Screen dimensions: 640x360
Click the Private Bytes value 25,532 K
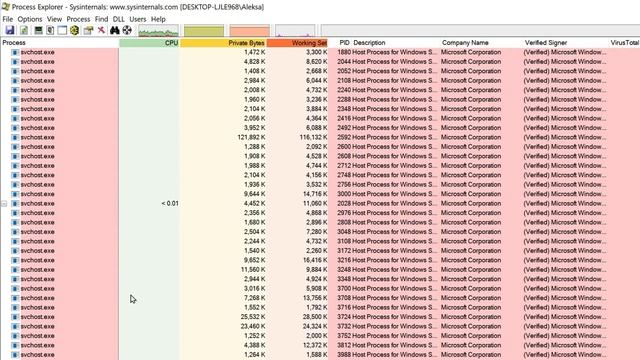tap(253, 317)
